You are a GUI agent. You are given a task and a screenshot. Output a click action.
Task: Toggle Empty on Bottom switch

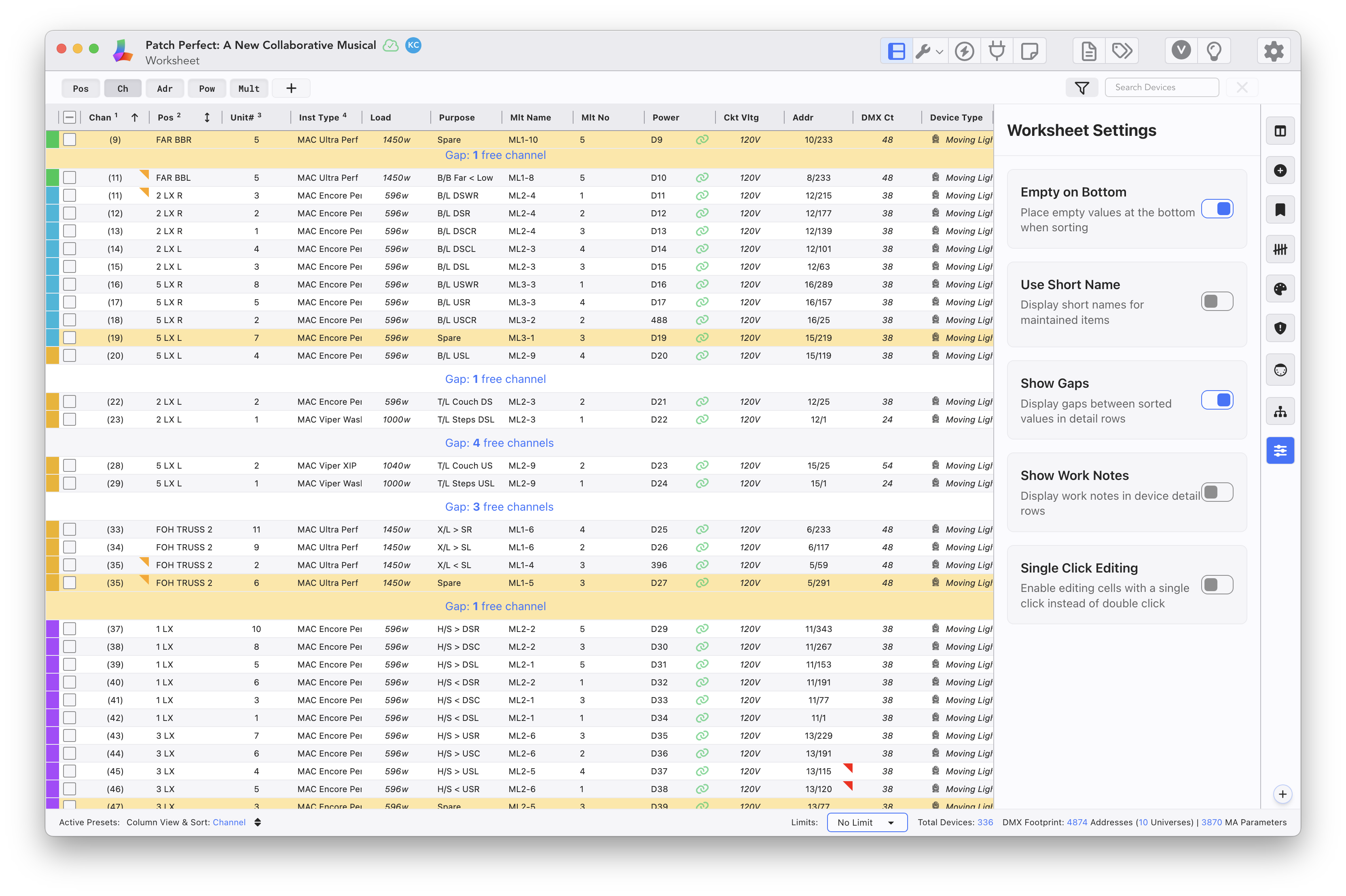pyautogui.click(x=1217, y=209)
